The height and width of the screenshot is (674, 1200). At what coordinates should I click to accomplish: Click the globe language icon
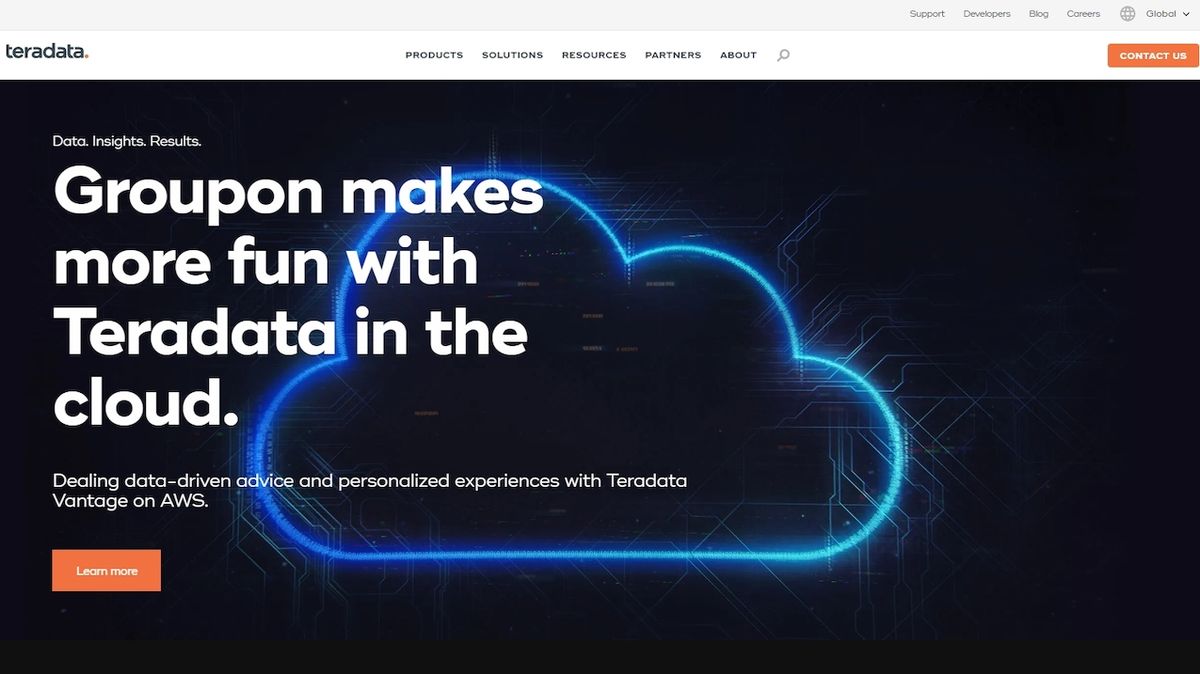point(1128,14)
